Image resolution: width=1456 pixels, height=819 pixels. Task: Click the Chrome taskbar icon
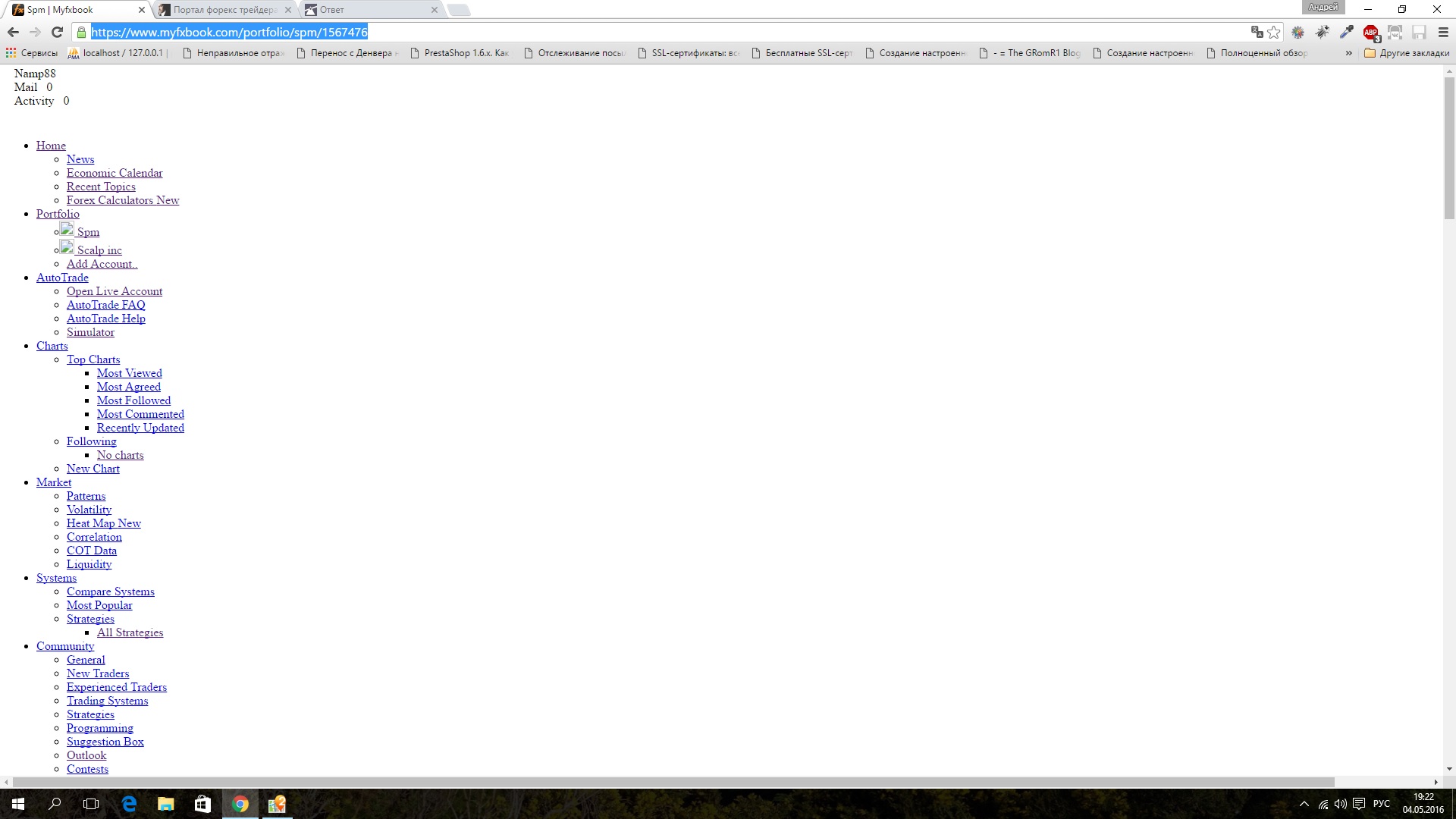pos(240,804)
